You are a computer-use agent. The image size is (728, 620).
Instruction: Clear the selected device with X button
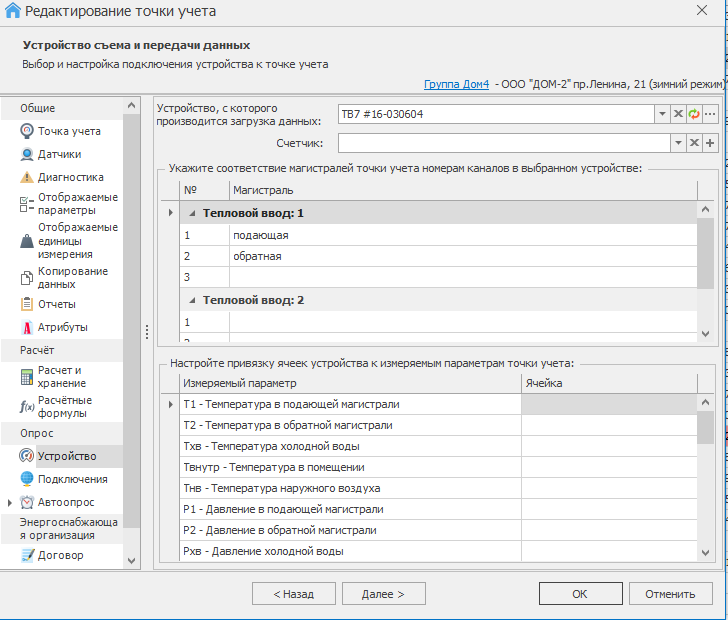tap(677, 114)
